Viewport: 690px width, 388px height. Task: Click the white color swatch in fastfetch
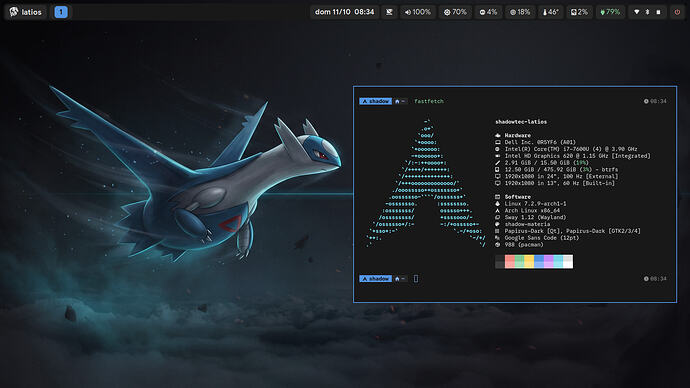pos(568,261)
